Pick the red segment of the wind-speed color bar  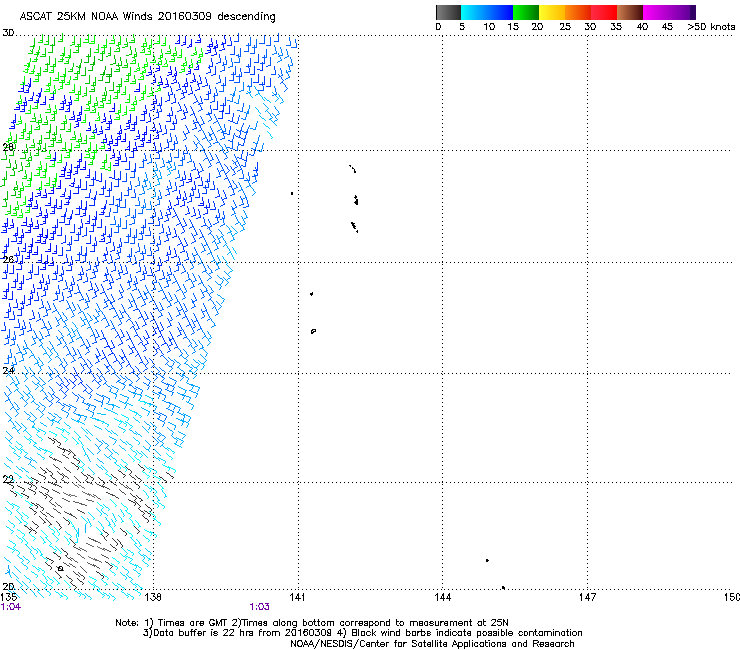[x=604, y=12]
